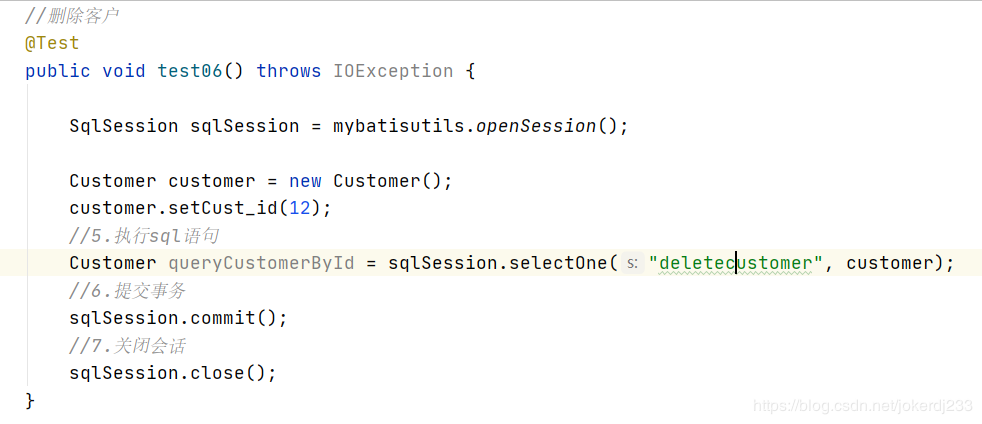Click the 关闭会话 comment line
Screen dimensions: 982x424
tap(127, 346)
